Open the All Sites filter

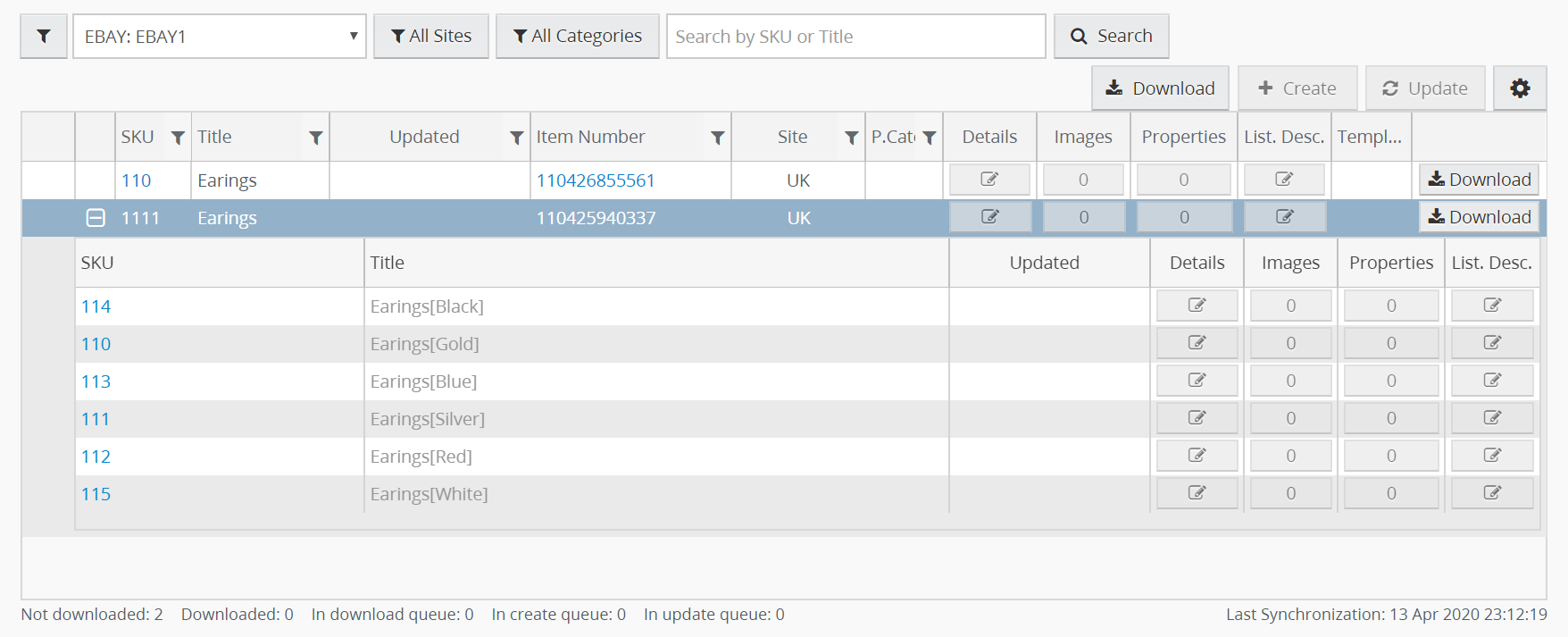coord(431,37)
